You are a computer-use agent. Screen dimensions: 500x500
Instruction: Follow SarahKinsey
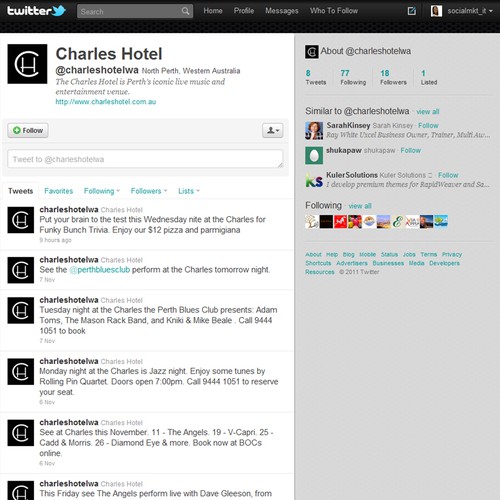(428, 126)
